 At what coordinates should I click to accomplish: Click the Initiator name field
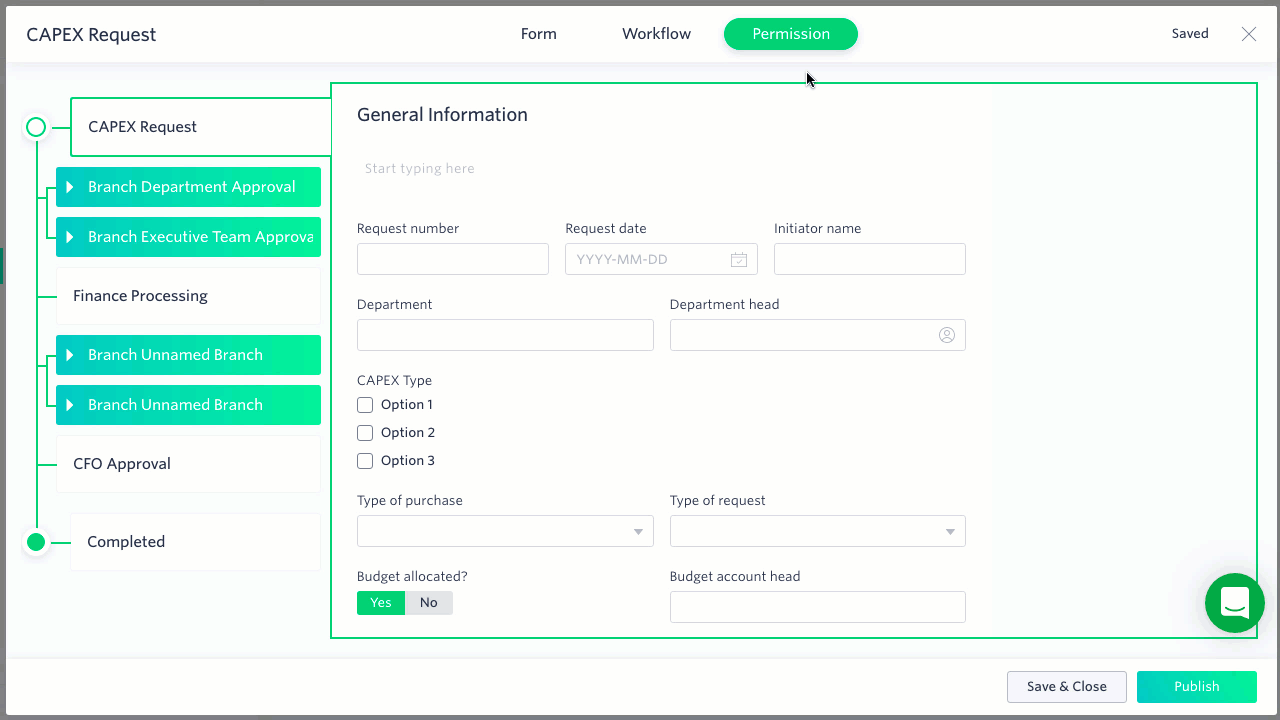click(870, 259)
